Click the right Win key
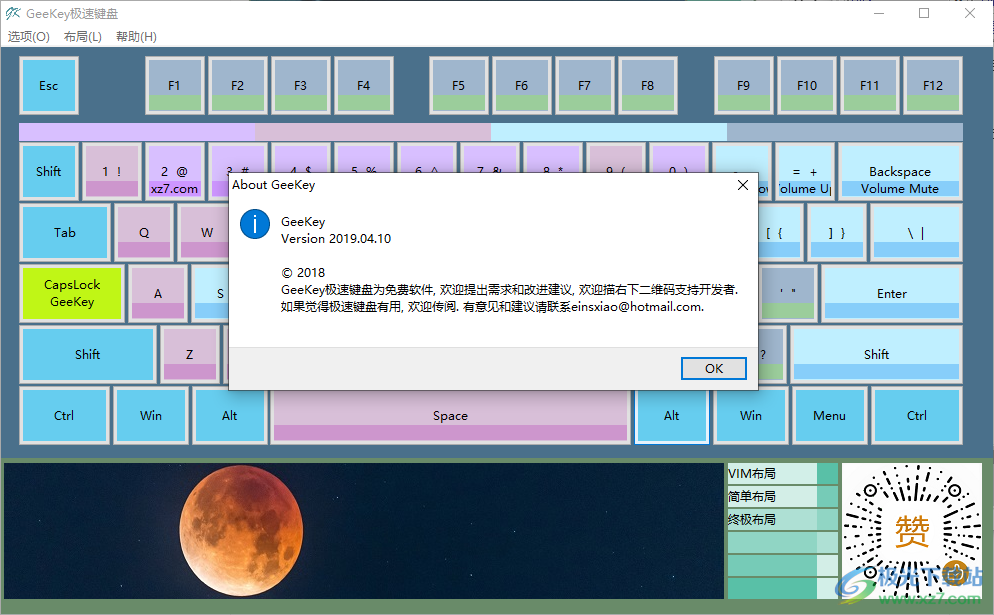Image resolution: width=994 pixels, height=615 pixels. (751, 415)
